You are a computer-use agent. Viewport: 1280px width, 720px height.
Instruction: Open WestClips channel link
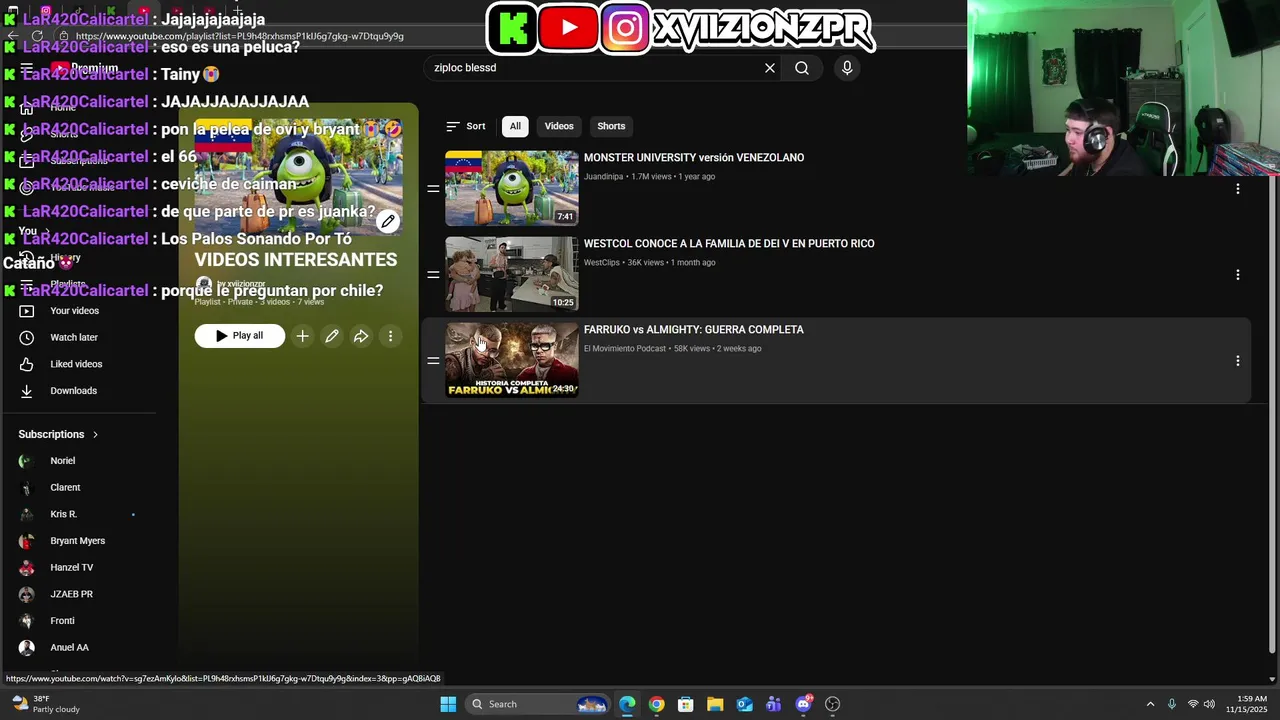602,263
